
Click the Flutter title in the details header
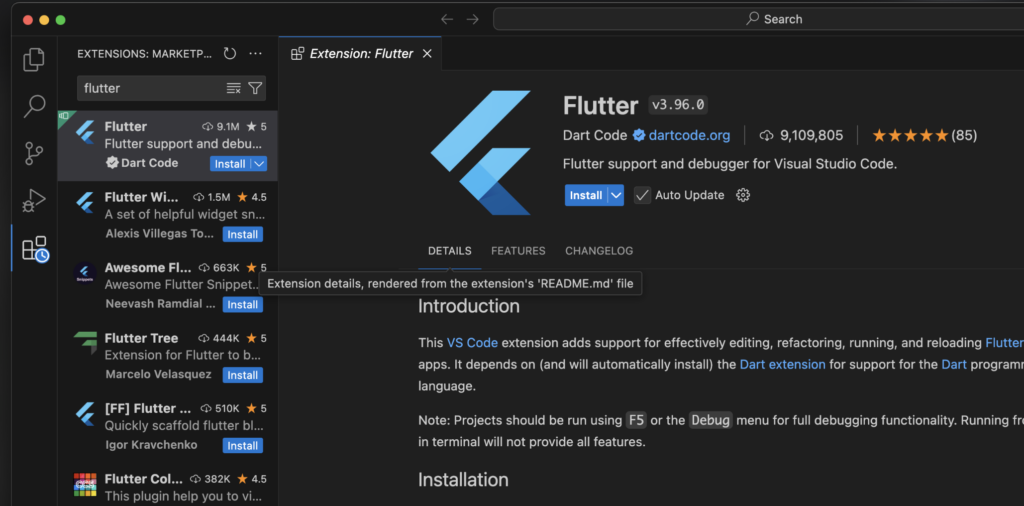click(601, 106)
